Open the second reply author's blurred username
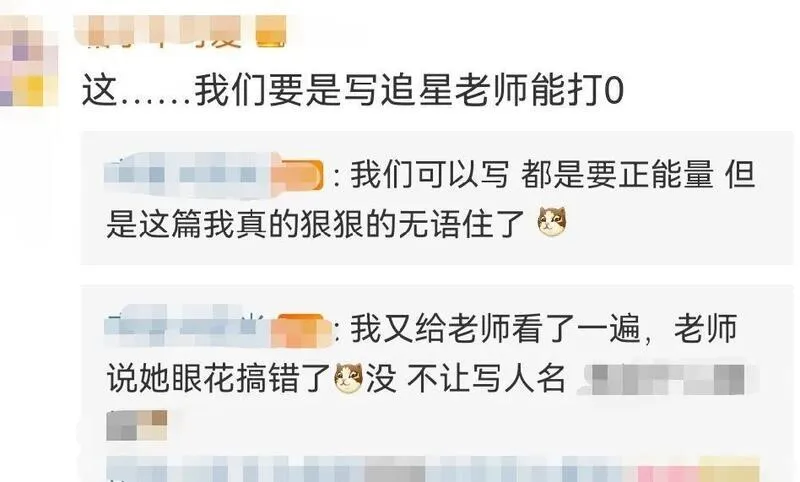Screen dimensions: 800x482 [187, 326]
